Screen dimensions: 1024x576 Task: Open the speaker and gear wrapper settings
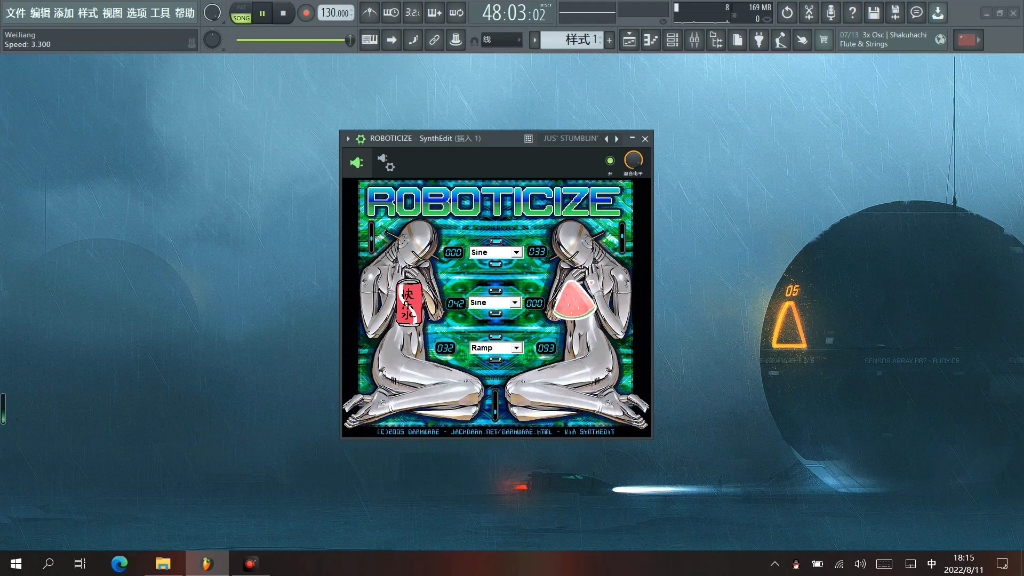point(386,163)
